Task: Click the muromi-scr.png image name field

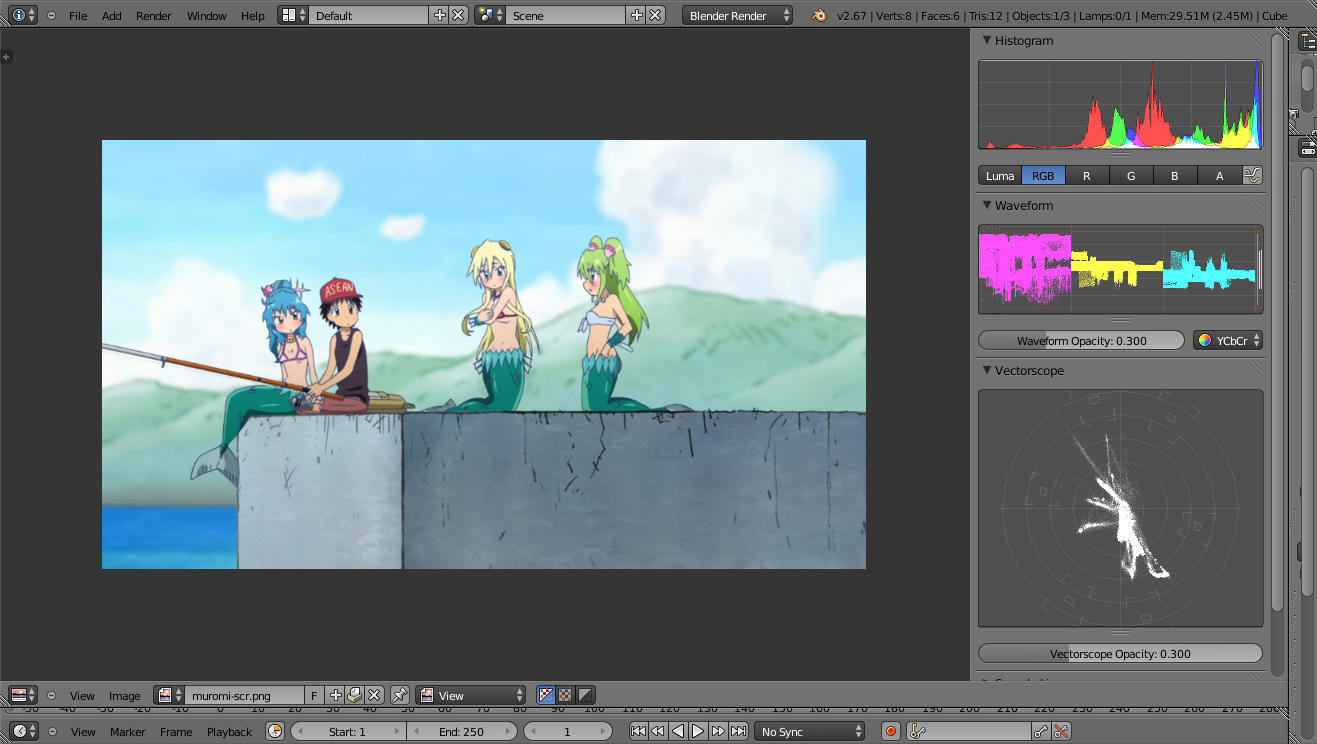Action: coord(244,695)
